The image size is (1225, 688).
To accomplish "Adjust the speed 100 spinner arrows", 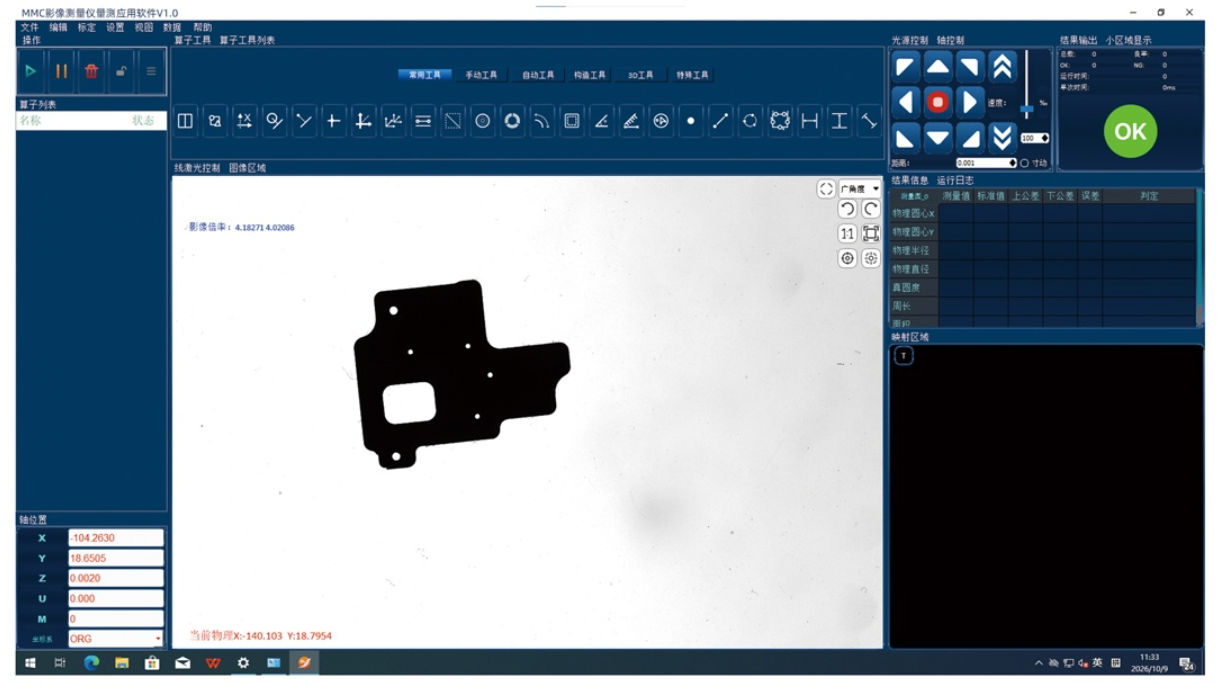I will point(1045,138).
